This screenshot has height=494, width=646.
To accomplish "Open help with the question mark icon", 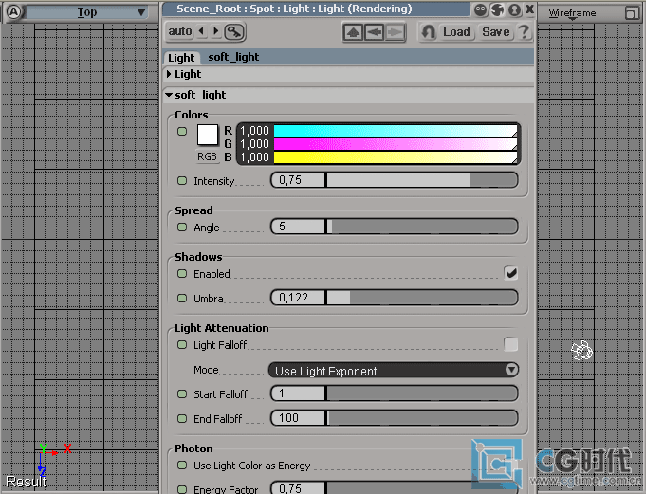I will click(524, 32).
